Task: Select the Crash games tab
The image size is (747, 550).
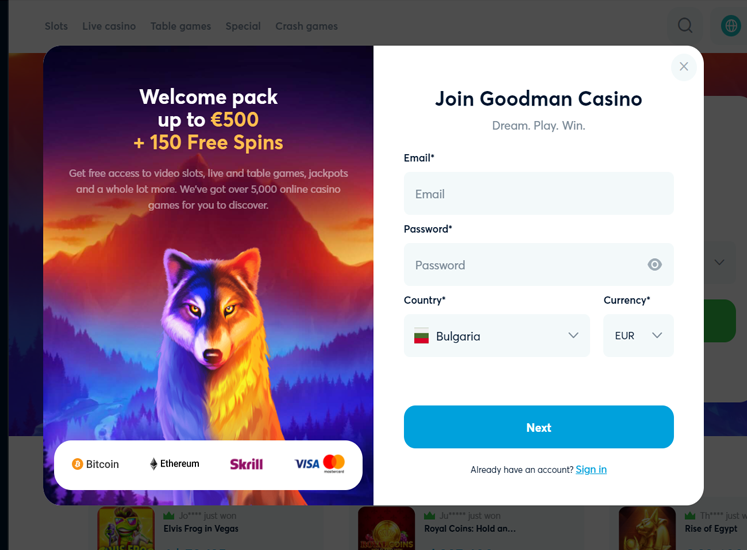Action: [x=306, y=26]
